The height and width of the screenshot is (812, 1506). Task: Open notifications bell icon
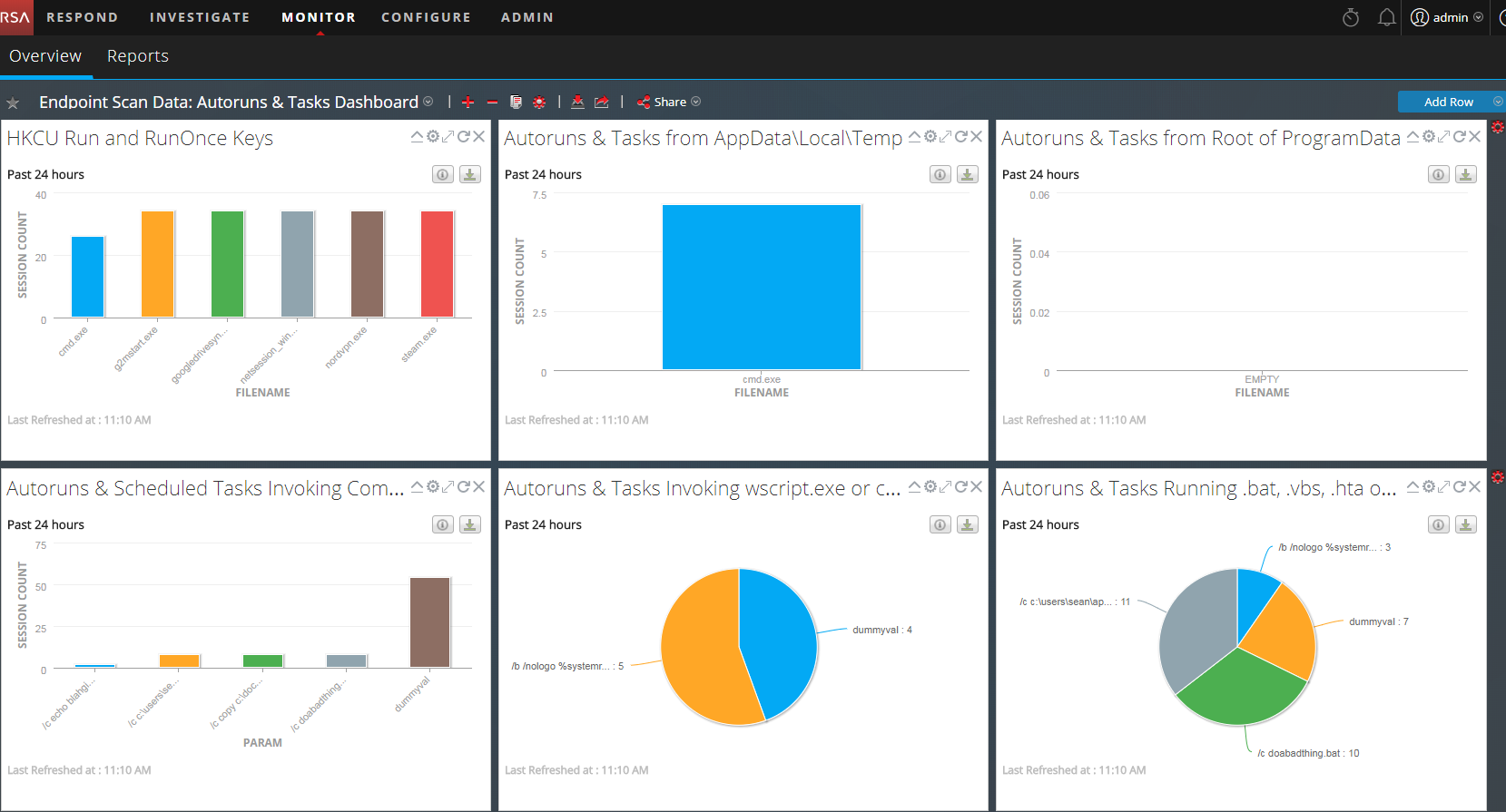(1386, 17)
